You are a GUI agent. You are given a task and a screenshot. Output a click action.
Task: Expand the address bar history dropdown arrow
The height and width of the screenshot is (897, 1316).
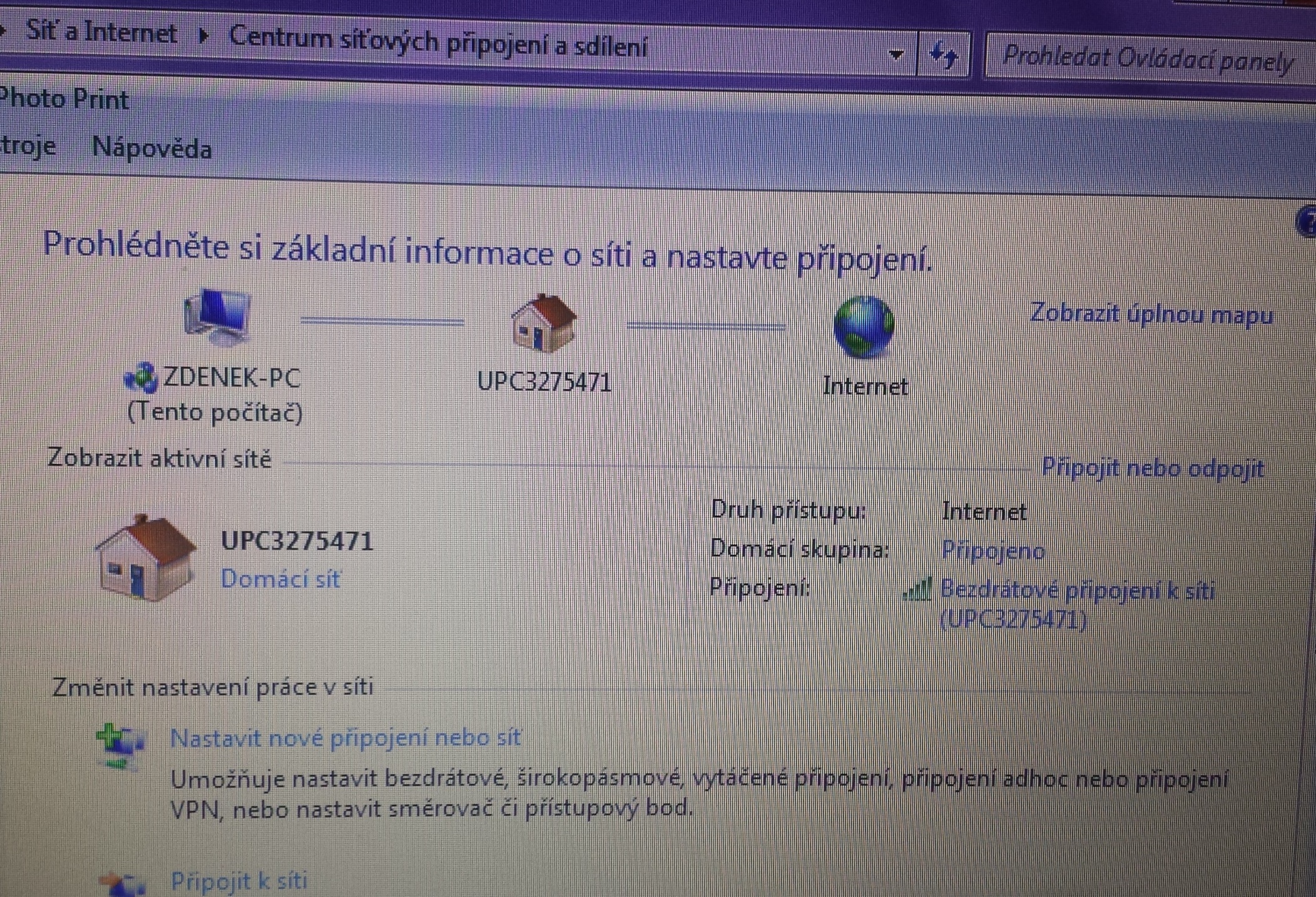[x=896, y=55]
